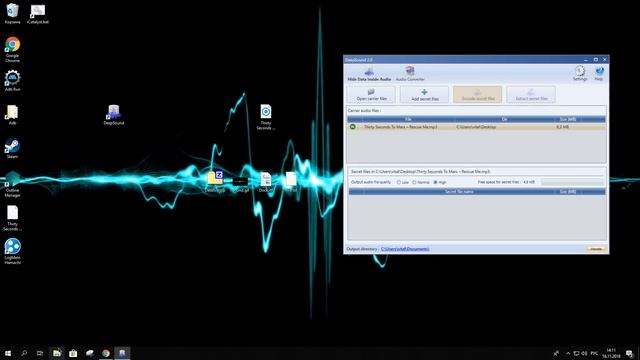Switch to the Audio Converter tab
640x360 pixels.
pos(410,74)
